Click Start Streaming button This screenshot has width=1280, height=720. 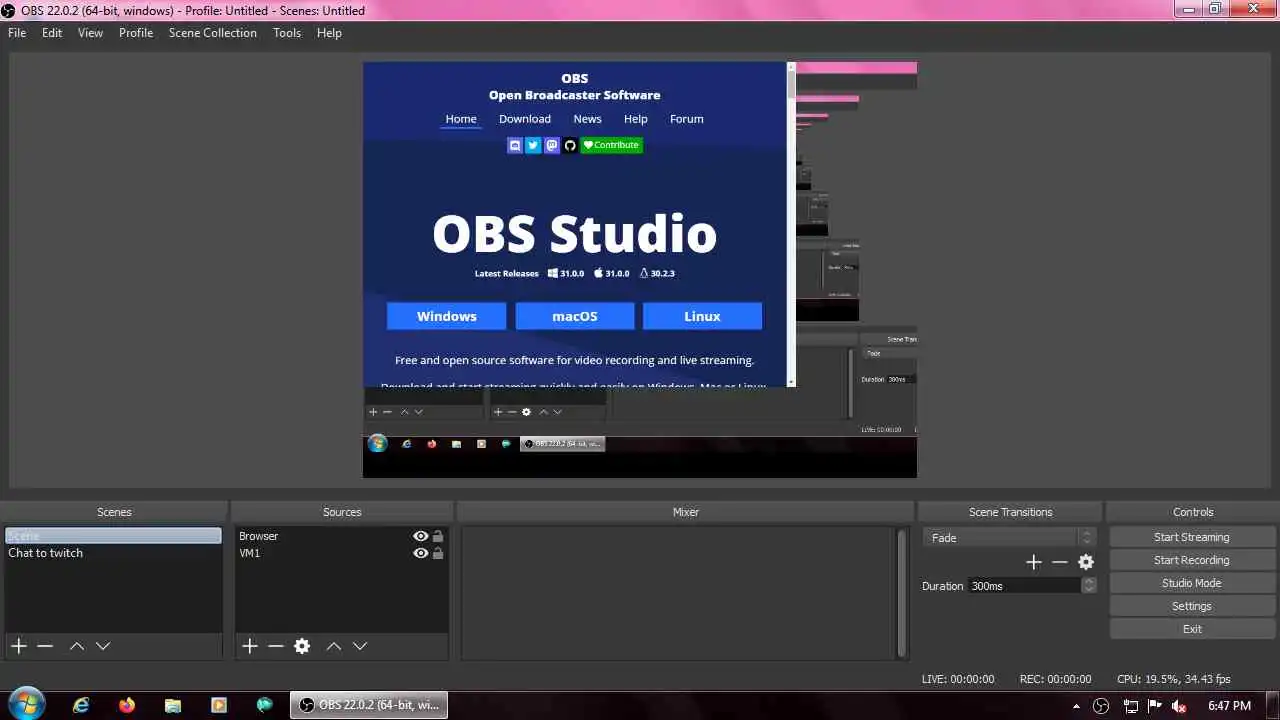tap(1191, 537)
